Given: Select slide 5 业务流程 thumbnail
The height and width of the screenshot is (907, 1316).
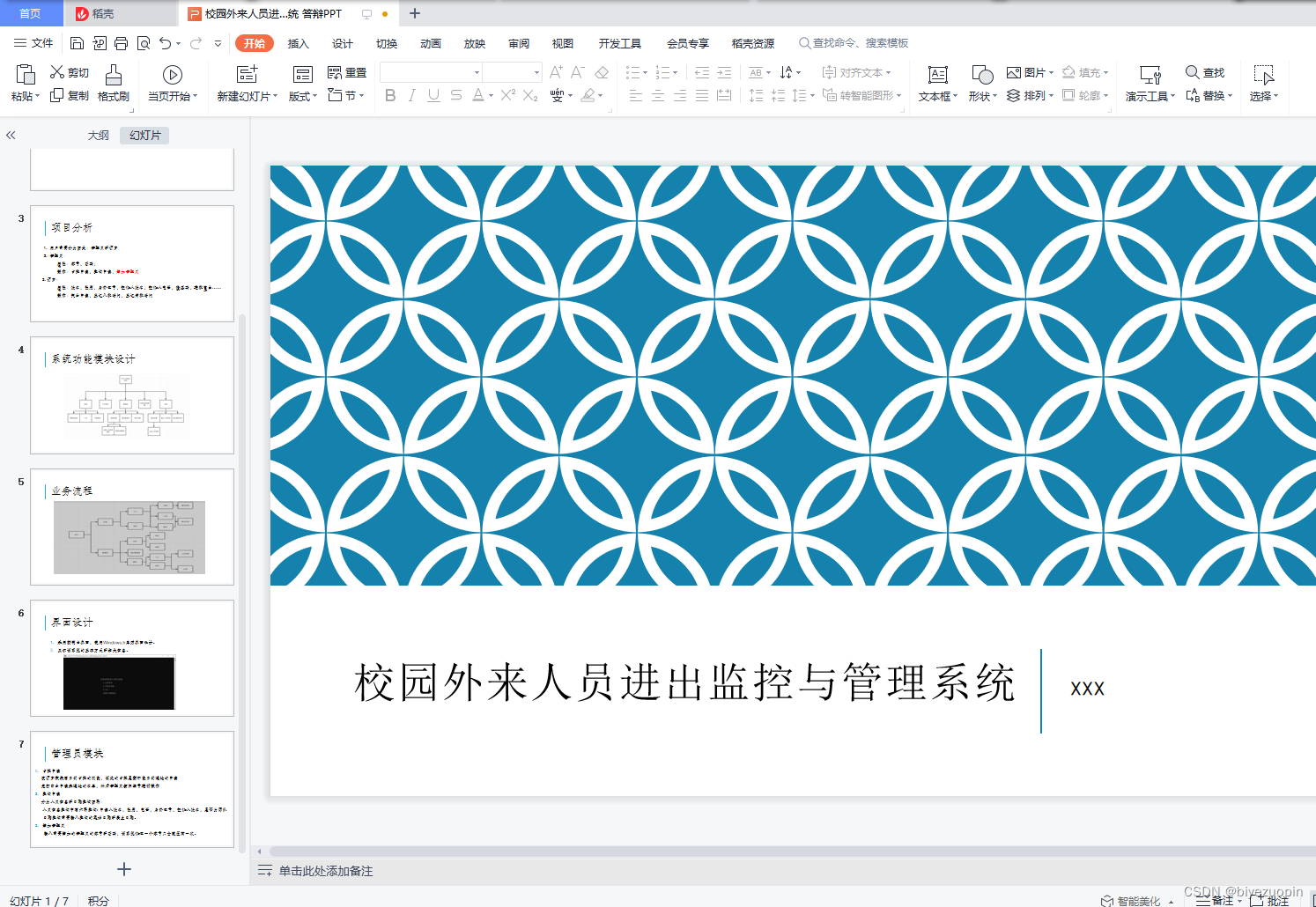Looking at the screenshot, I should point(132,527).
